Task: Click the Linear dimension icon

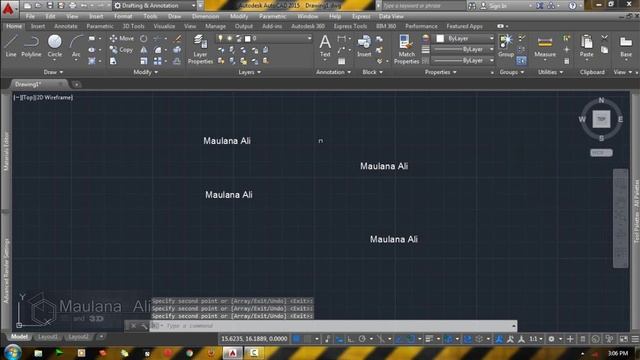Action: point(341,38)
